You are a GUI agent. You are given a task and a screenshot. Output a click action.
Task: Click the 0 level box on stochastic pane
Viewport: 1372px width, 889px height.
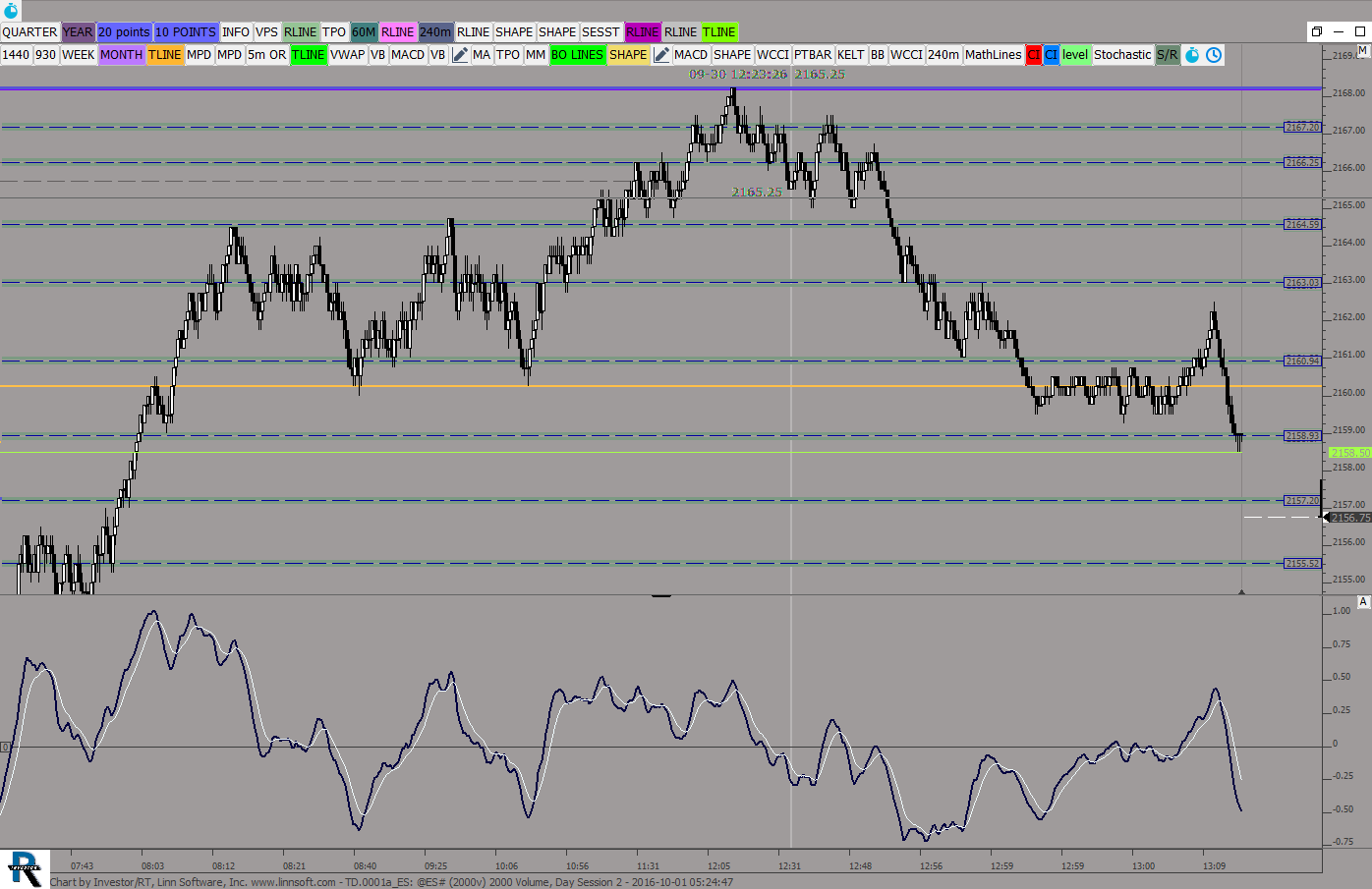coord(5,748)
